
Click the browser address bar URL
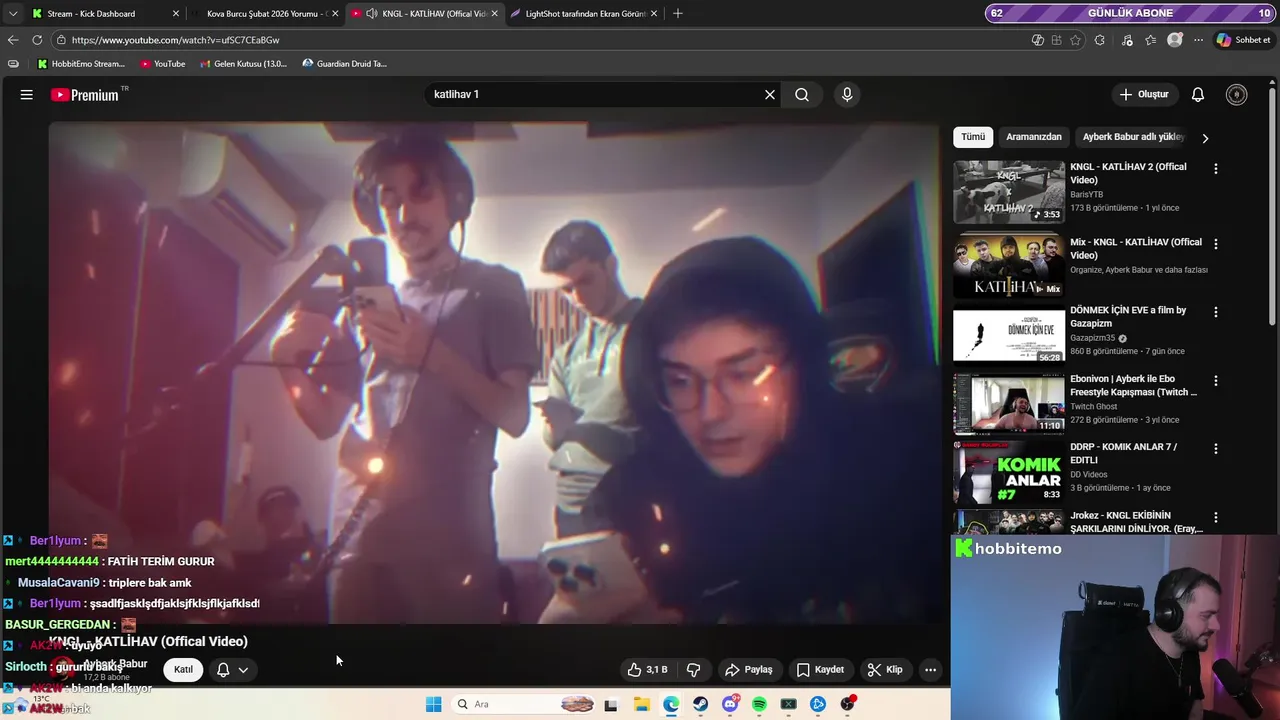(x=176, y=40)
